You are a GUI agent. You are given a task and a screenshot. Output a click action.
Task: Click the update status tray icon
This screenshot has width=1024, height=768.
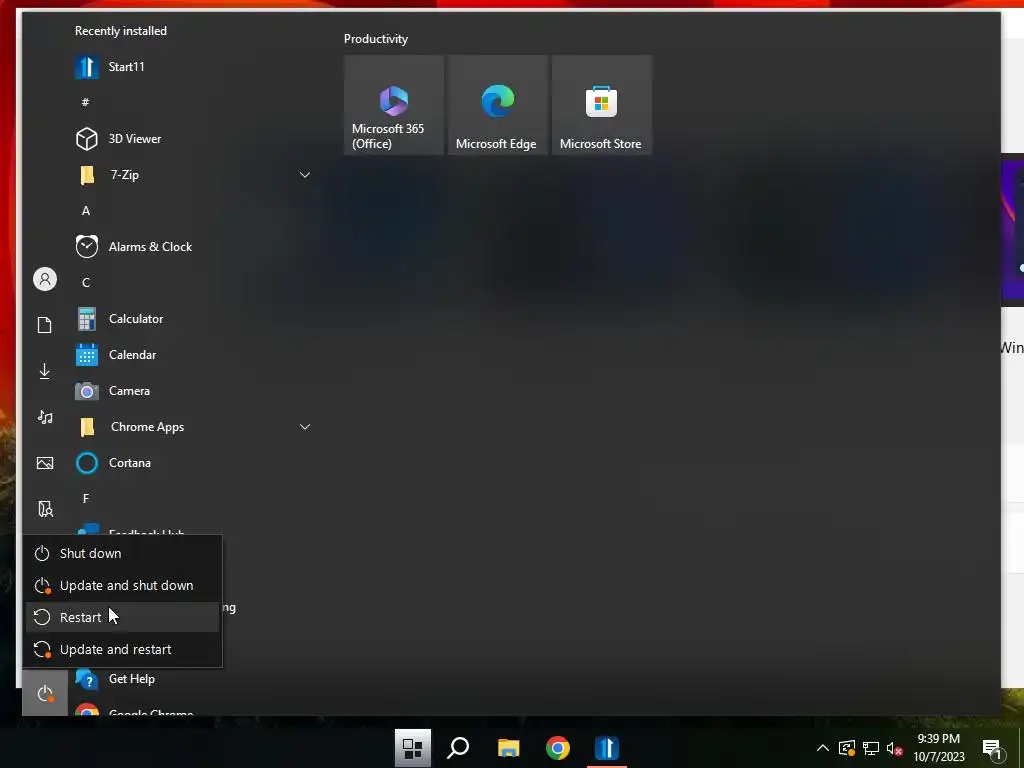(846, 748)
